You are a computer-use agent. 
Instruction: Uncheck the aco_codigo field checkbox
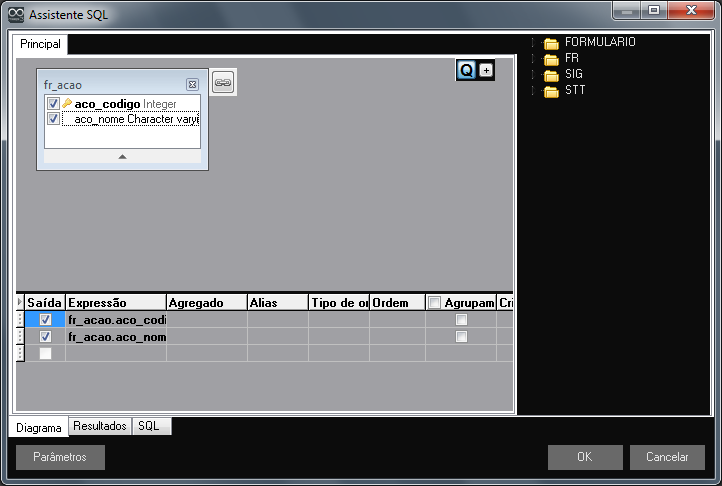53,104
